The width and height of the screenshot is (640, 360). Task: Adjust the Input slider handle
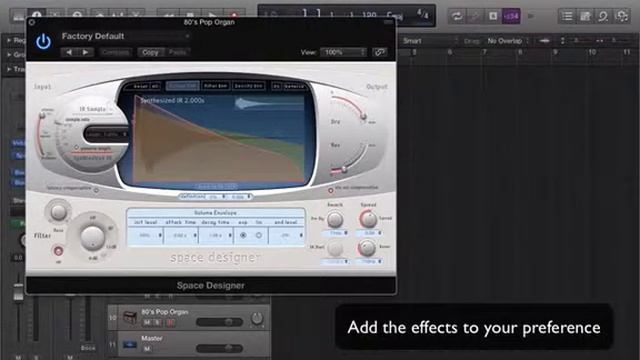click(42, 116)
